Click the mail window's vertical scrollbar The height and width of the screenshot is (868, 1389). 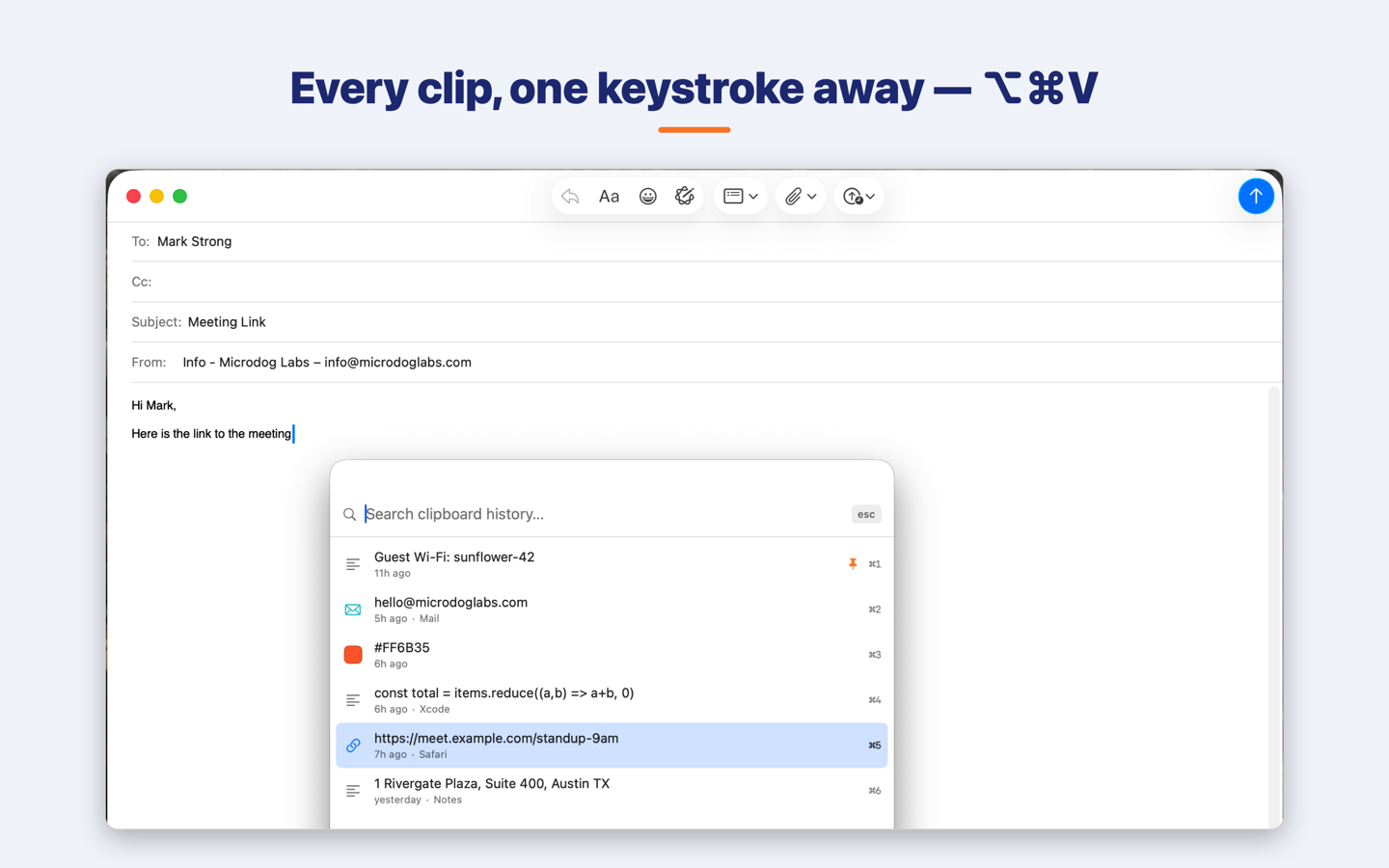coord(1274,606)
